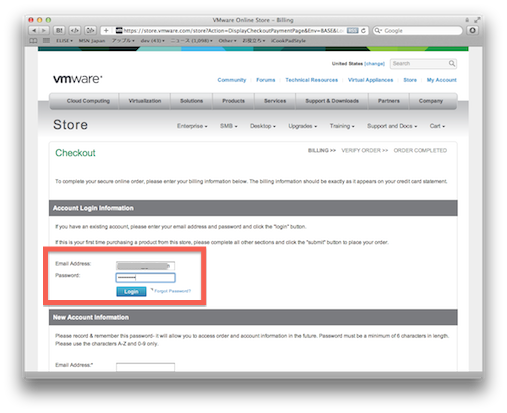
Task: Click the reload page icon in address bar
Action: pos(363,31)
